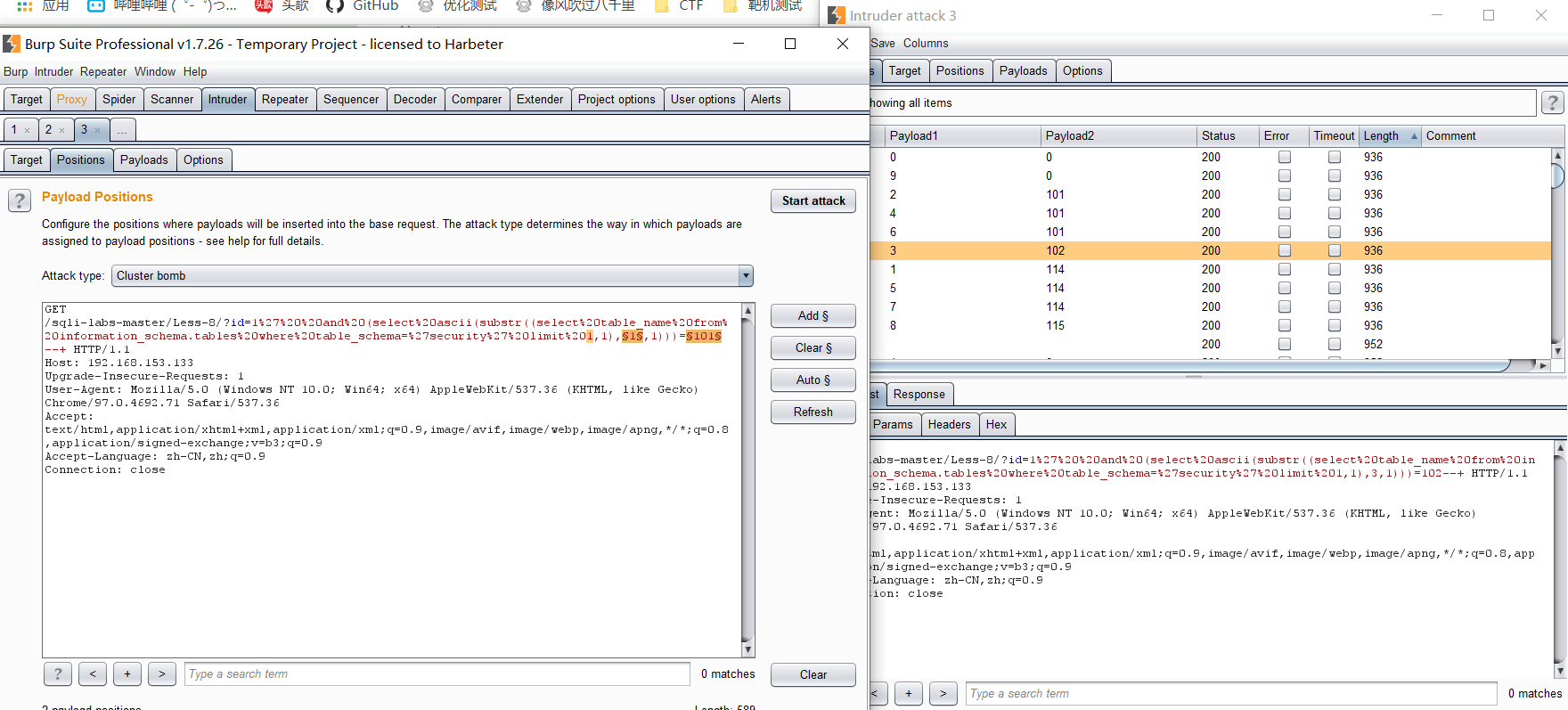This screenshot has width=1568, height=710.
Task: Click the results filter bar showing all items
Action: tap(1203, 103)
